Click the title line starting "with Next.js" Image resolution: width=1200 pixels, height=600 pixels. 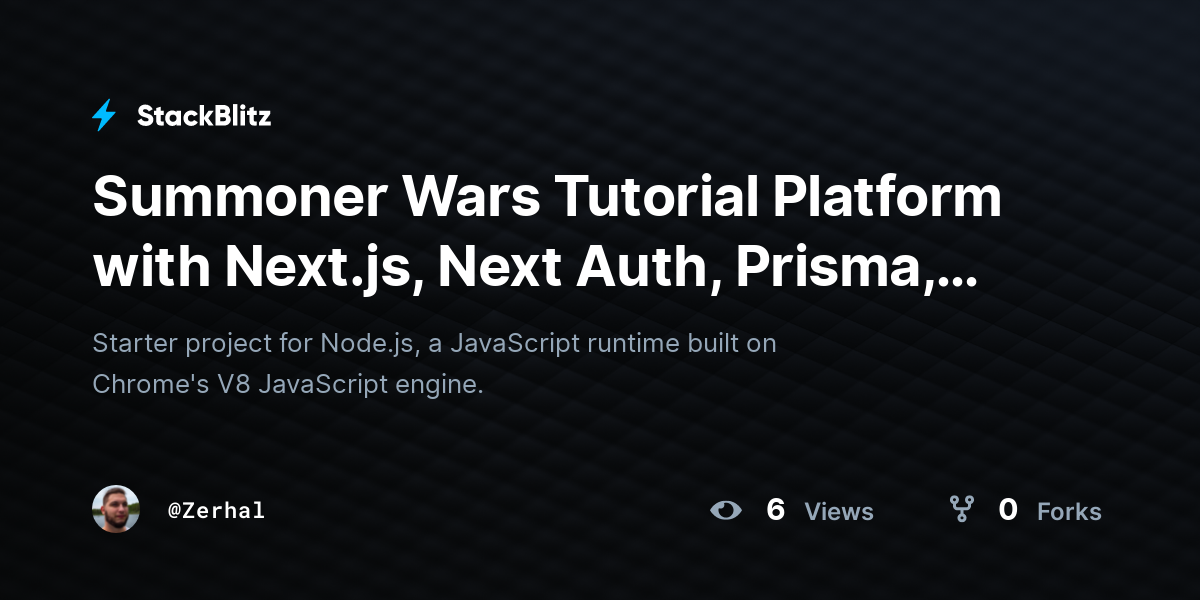point(535,265)
